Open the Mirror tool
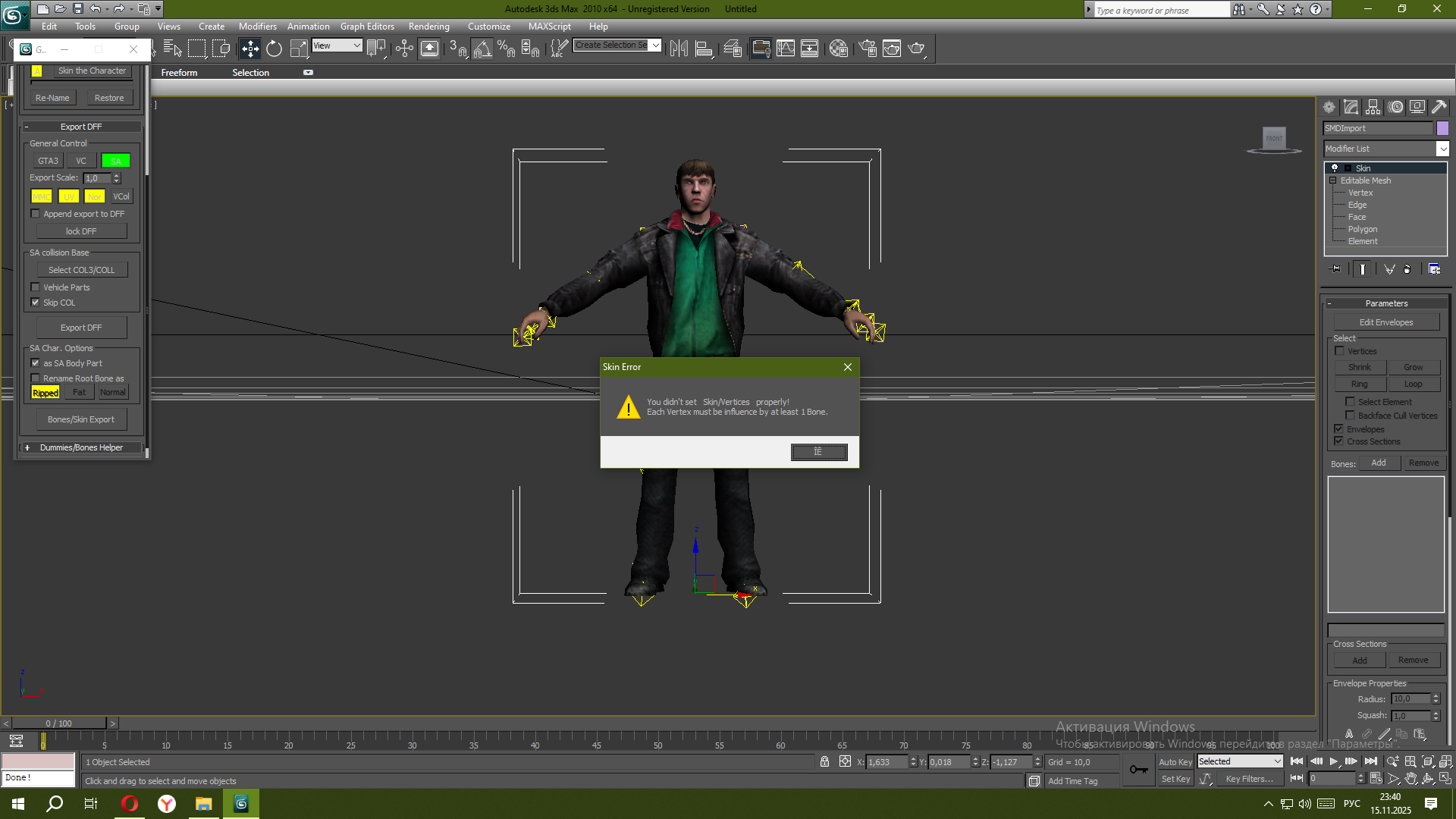Image resolution: width=1456 pixels, height=819 pixels. 679,49
